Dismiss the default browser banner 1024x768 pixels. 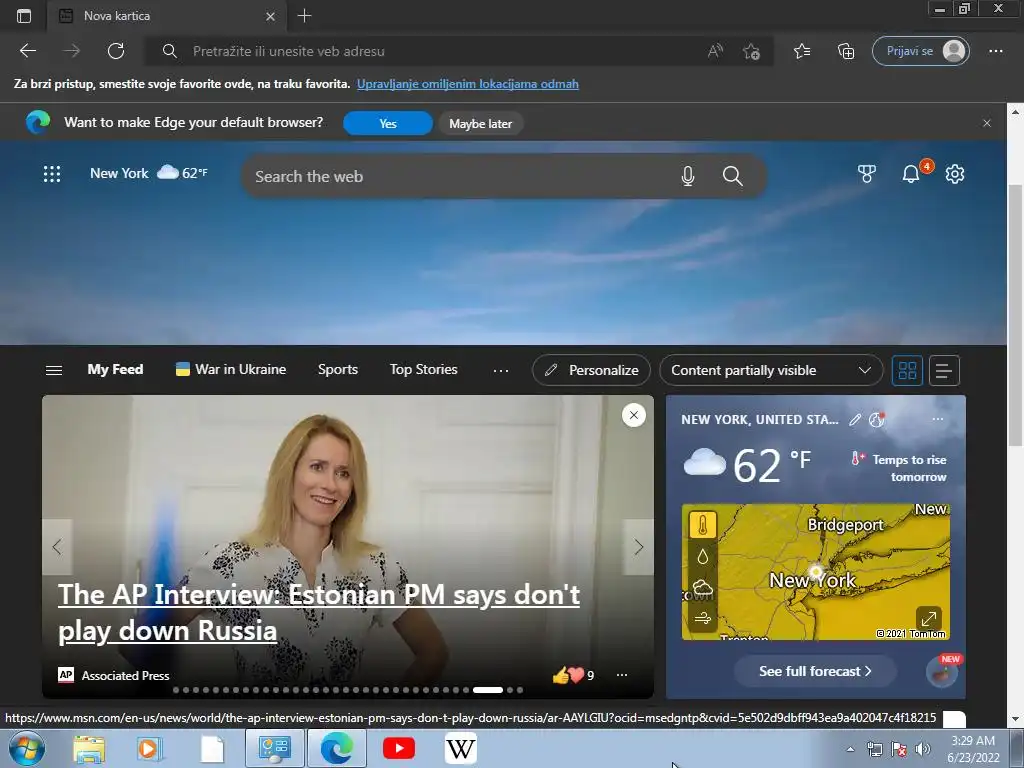point(987,123)
